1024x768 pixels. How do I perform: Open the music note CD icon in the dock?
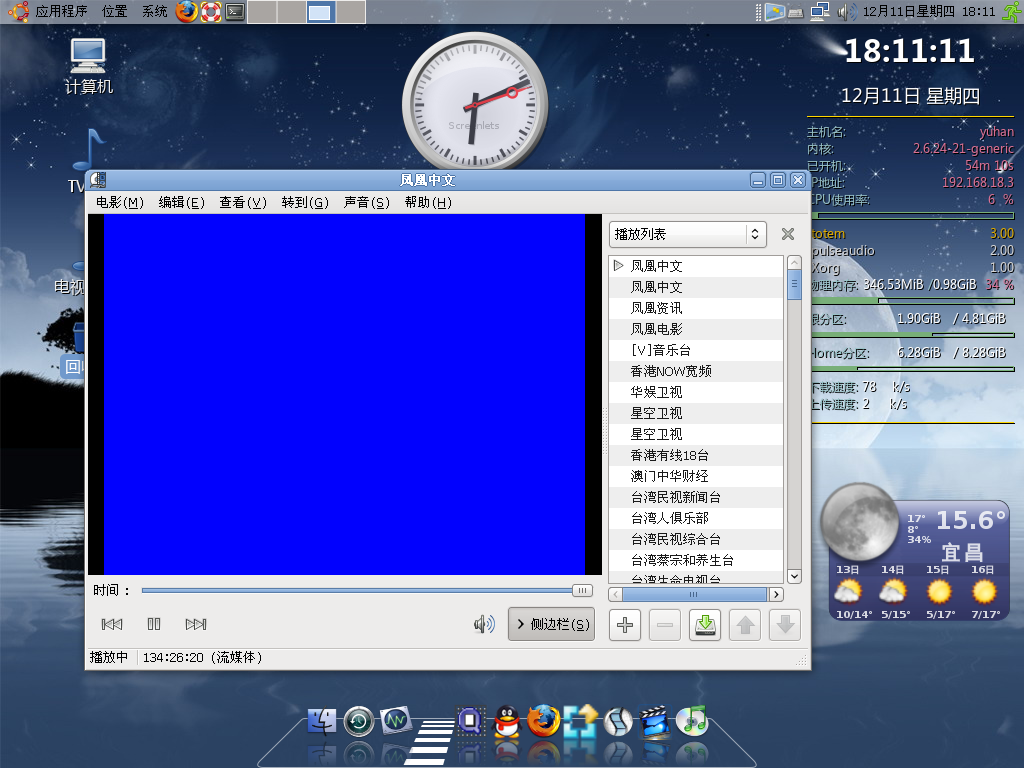click(692, 721)
